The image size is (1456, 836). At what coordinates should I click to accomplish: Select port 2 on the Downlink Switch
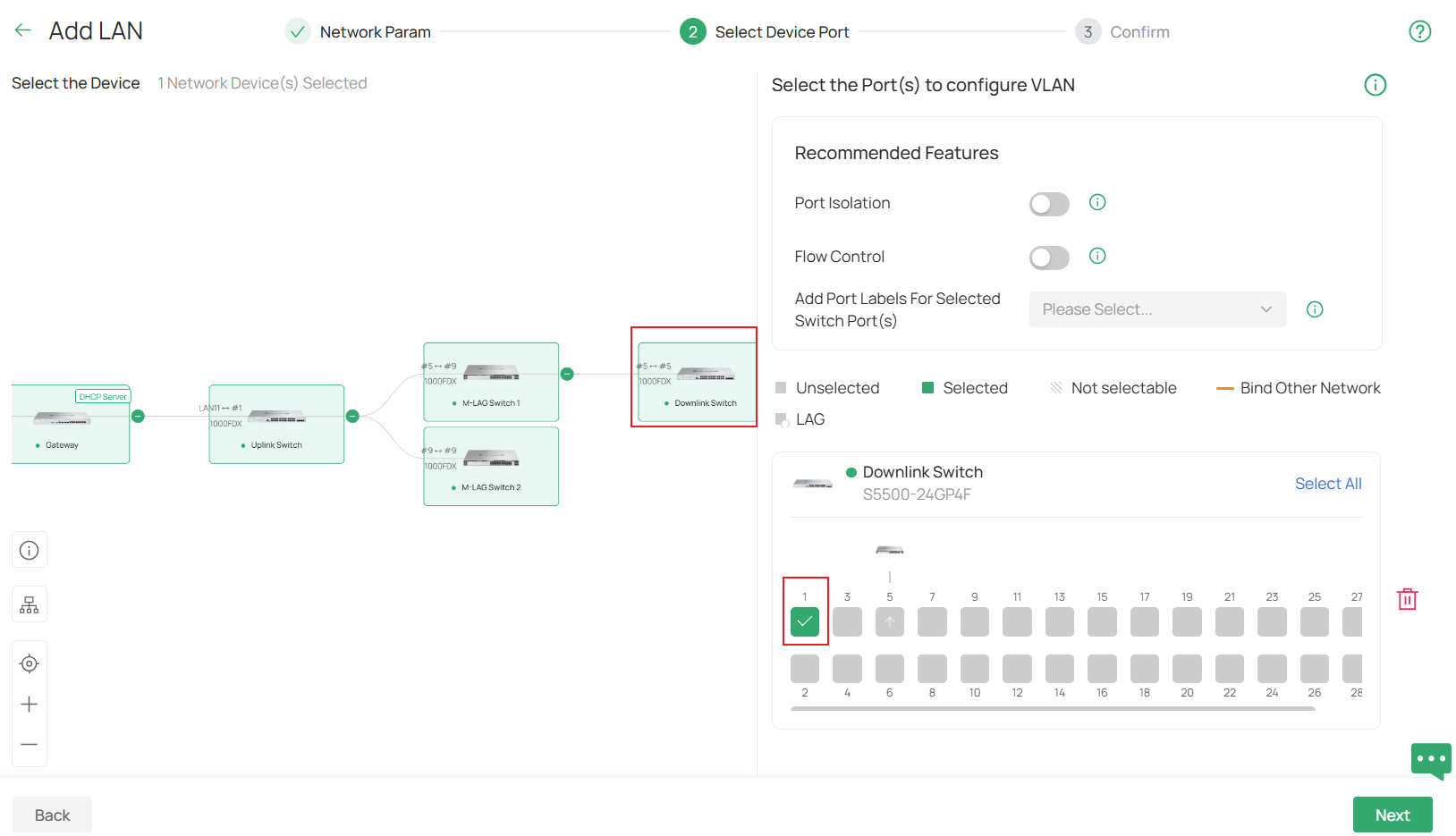[x=804, y=667]
